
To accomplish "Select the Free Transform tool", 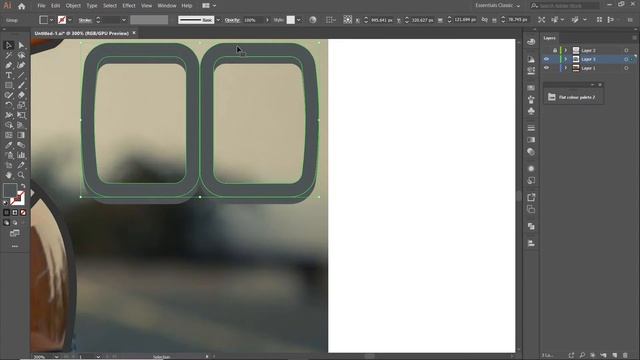I will [21, 115].
